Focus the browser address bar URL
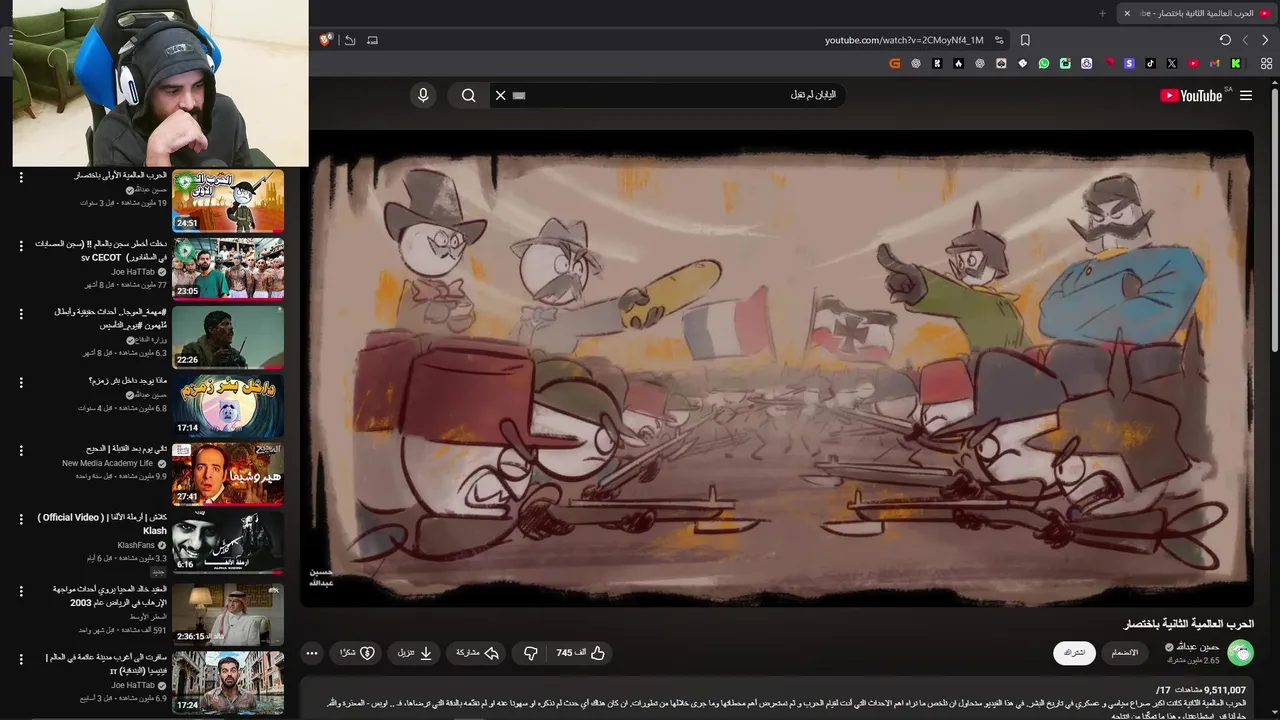Screen dimensions: 1280x720 (904, 40)
